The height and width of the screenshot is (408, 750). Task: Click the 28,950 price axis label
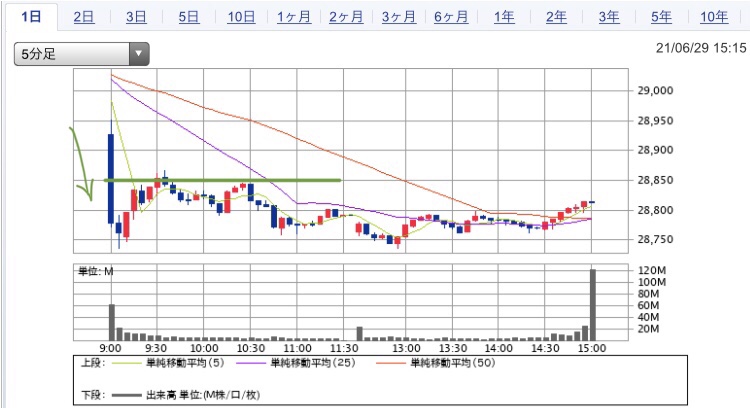pyautogui.click(x=655, y=121)
